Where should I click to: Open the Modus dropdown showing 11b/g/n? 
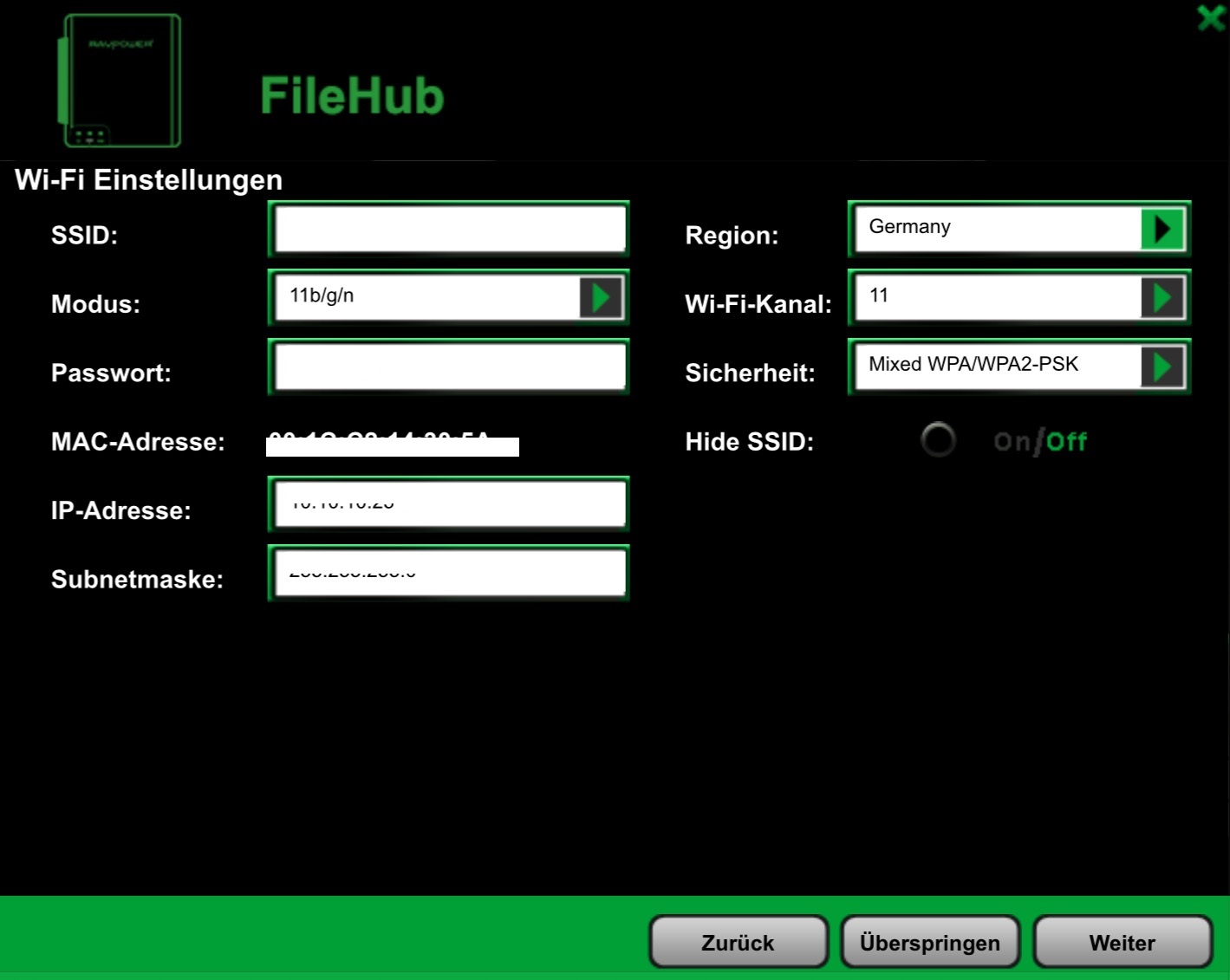pyautogui.click(x=449, y=297)
